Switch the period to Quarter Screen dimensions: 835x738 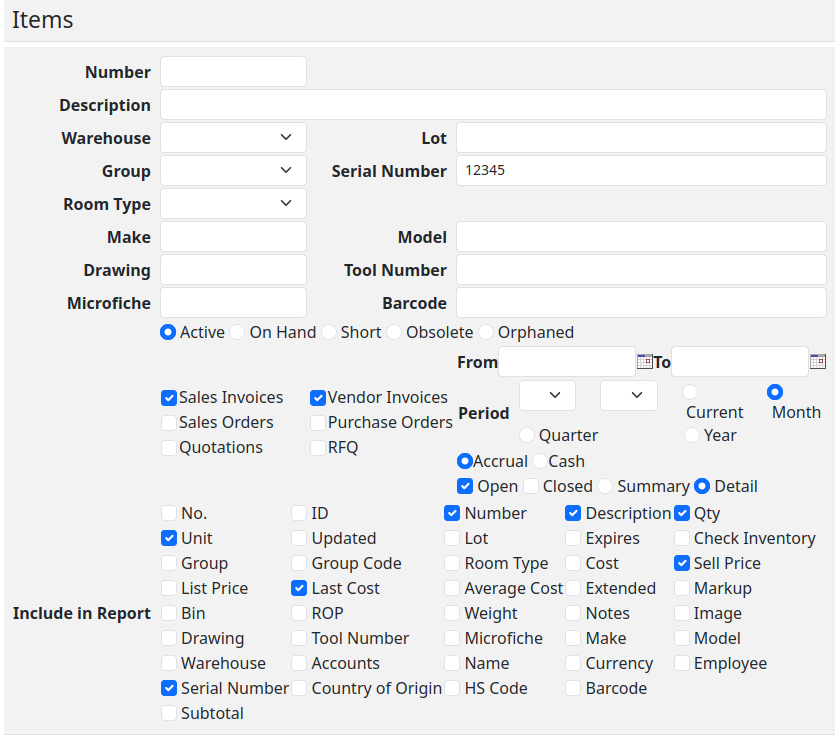click(525, 435)
